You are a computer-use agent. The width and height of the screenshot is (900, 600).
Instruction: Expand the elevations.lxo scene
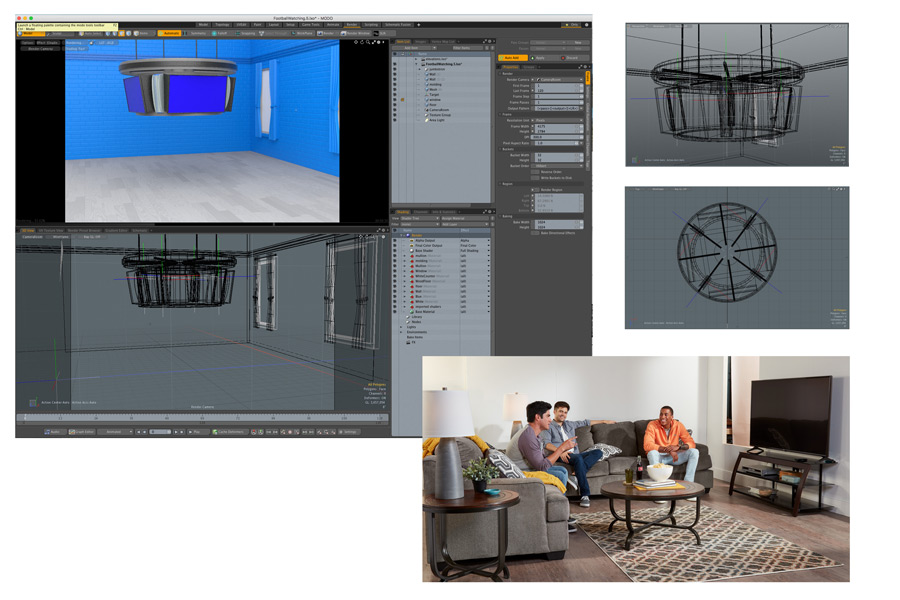(x=416, y=59)
